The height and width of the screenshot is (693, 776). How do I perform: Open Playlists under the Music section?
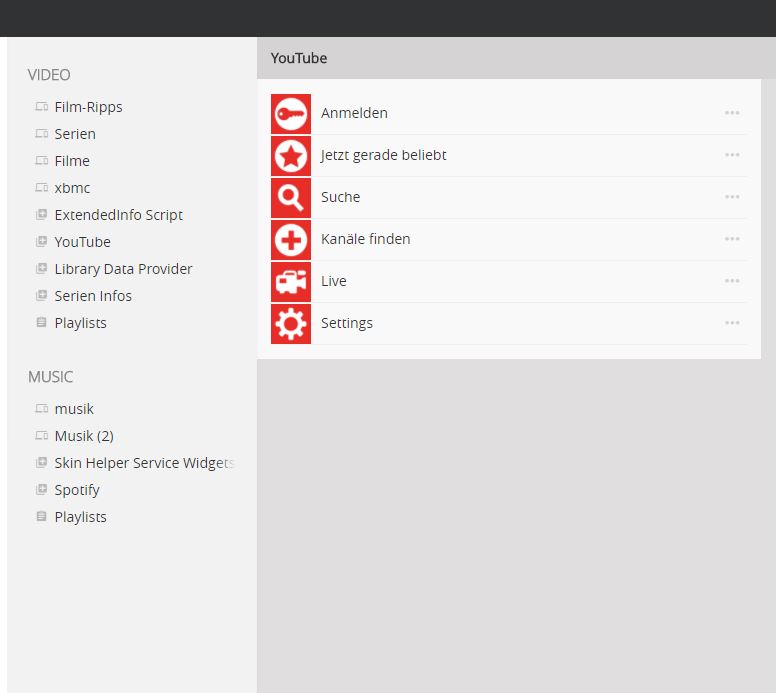point(81,517)
